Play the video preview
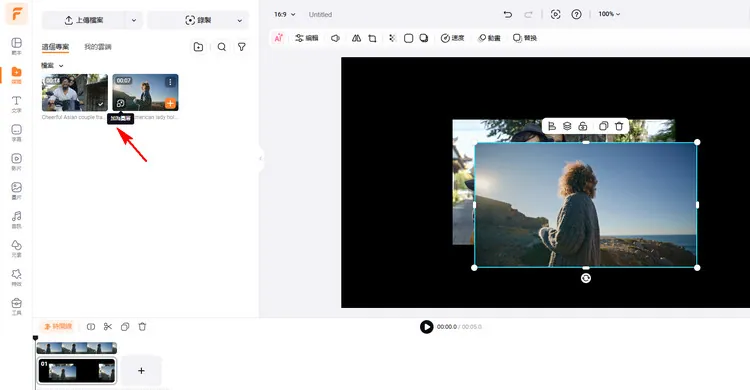 click(x=427, y=327)
